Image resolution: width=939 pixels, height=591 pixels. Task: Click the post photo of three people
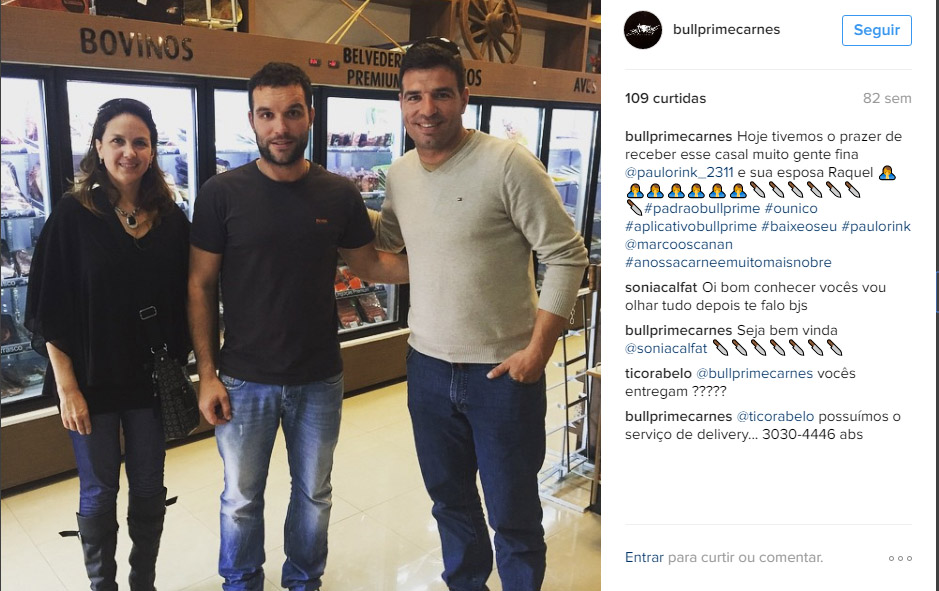(301, 296)
